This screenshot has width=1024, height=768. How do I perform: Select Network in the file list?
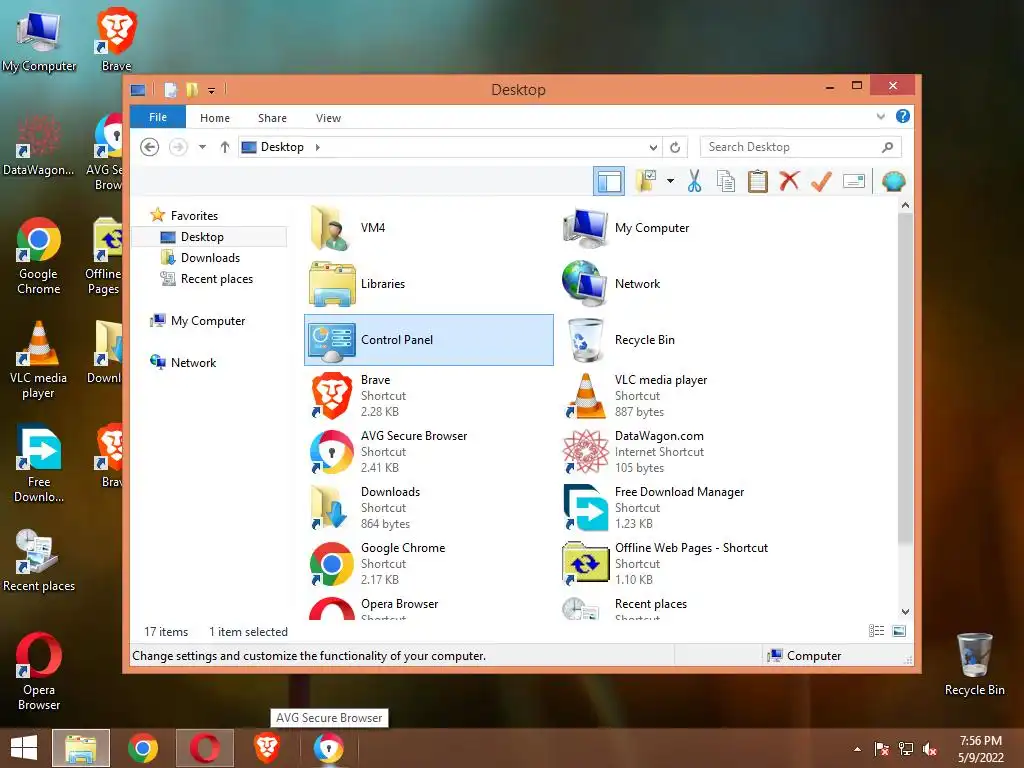[682, 284]
